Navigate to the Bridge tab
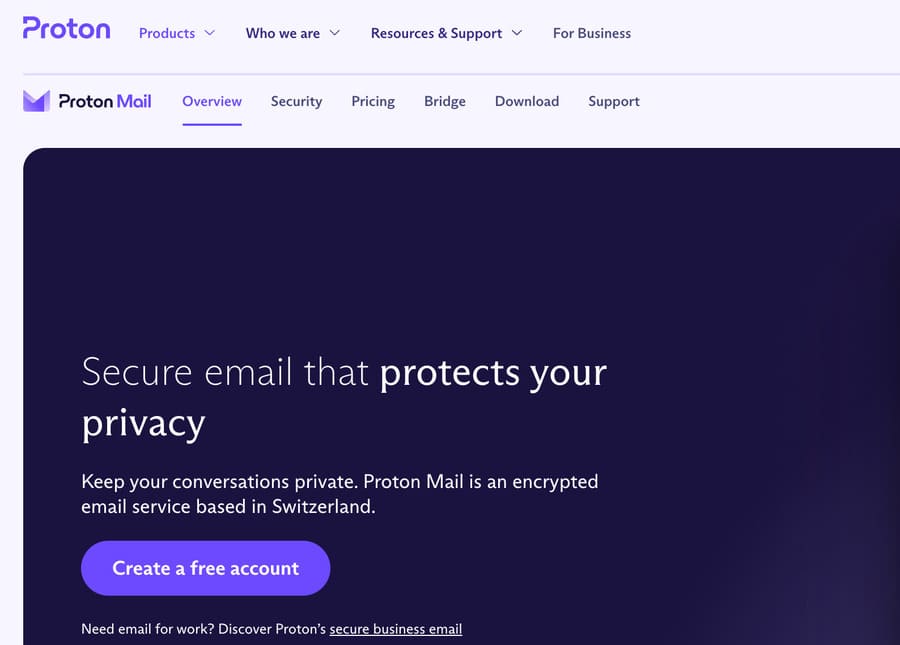This screenshot has width=900, height=645. coord(445,101)
